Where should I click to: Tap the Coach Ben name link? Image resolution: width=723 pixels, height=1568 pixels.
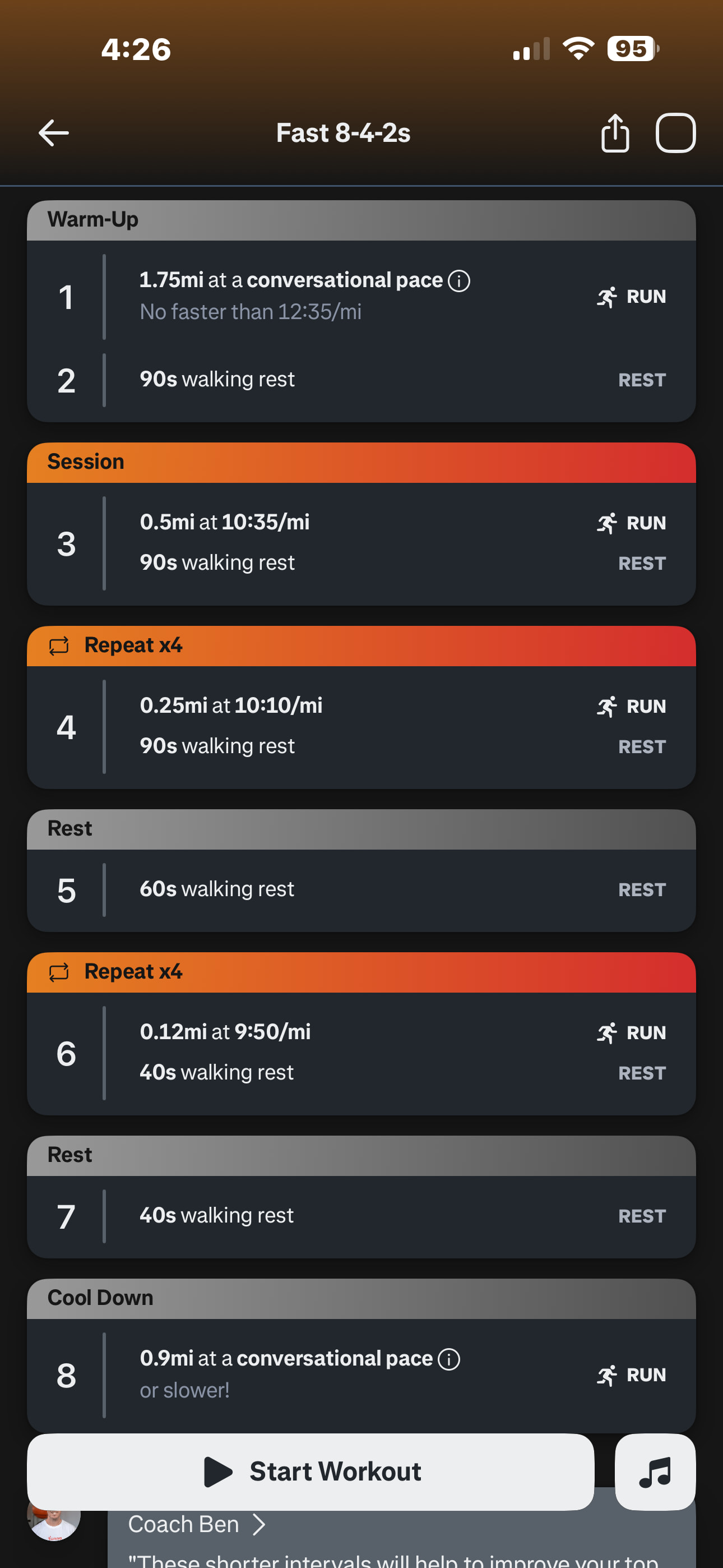pyautogui.click(x=183, y=1524)
